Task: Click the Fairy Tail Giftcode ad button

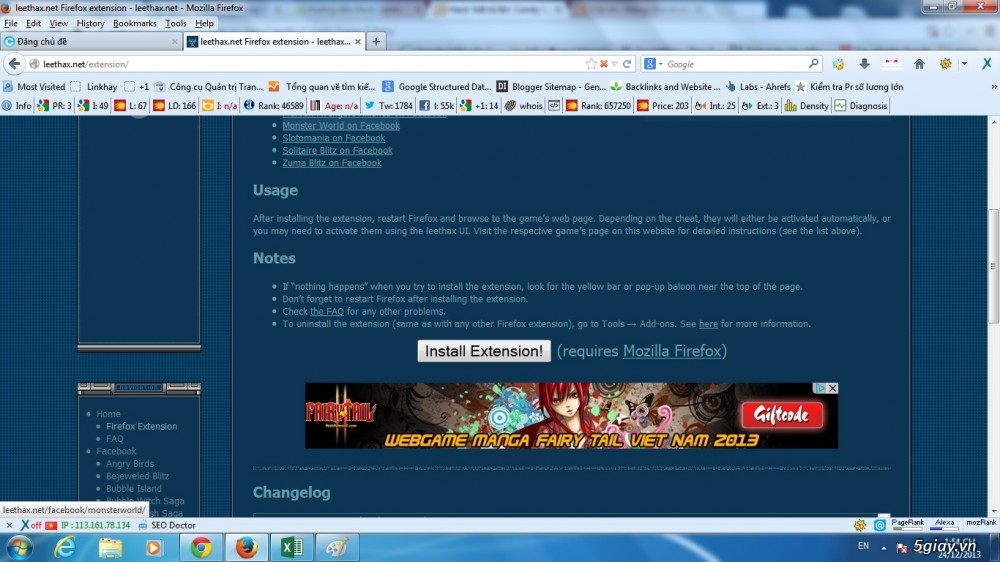Action: click(781, 415)
